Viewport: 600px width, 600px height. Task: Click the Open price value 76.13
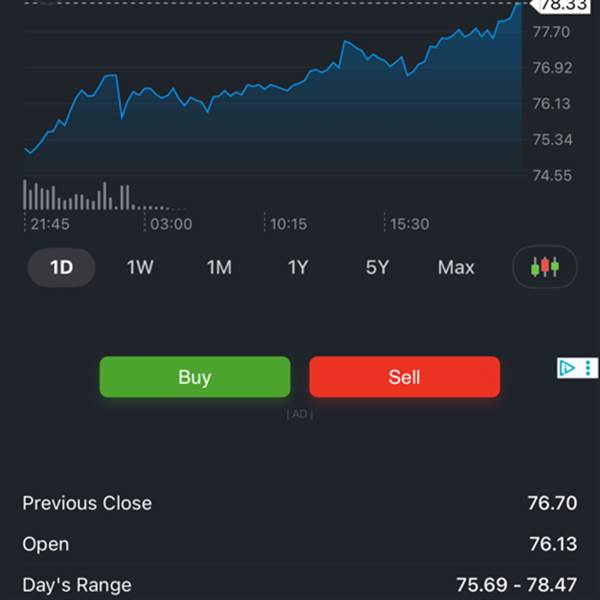553,544
